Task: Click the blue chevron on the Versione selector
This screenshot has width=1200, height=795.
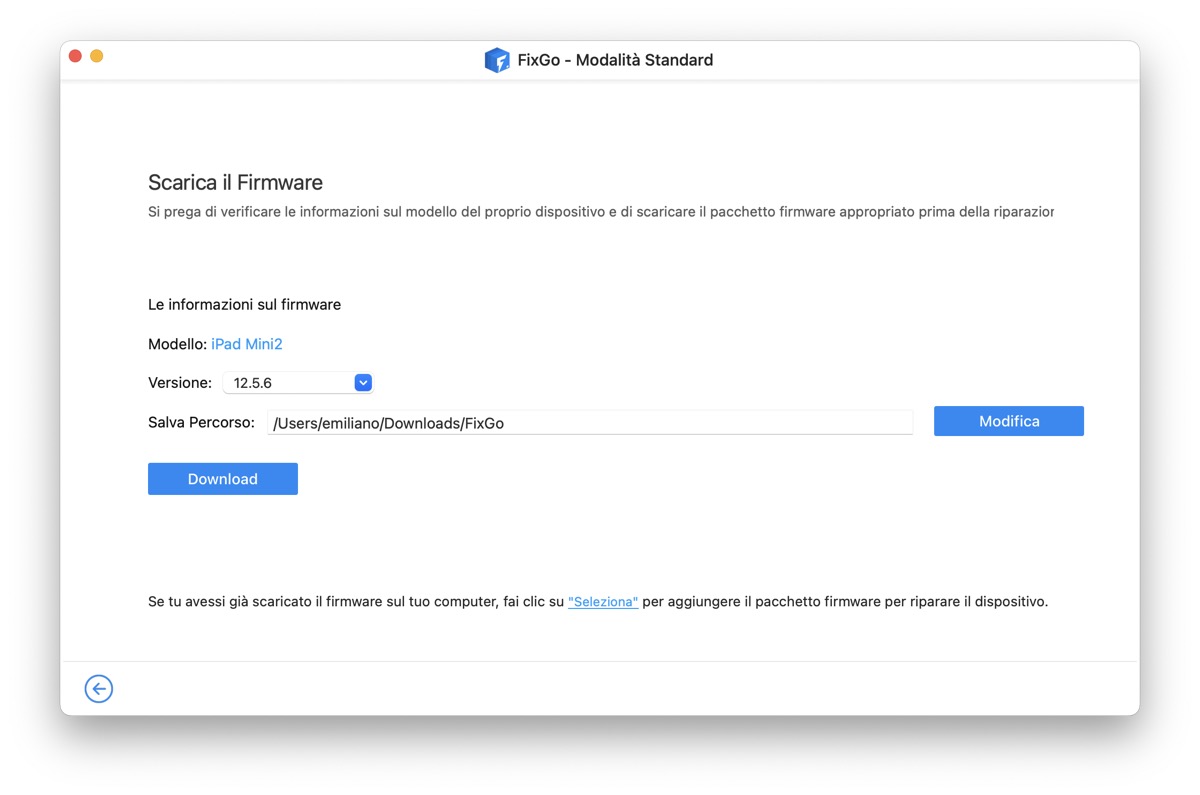Action: (x=362, y=382)
